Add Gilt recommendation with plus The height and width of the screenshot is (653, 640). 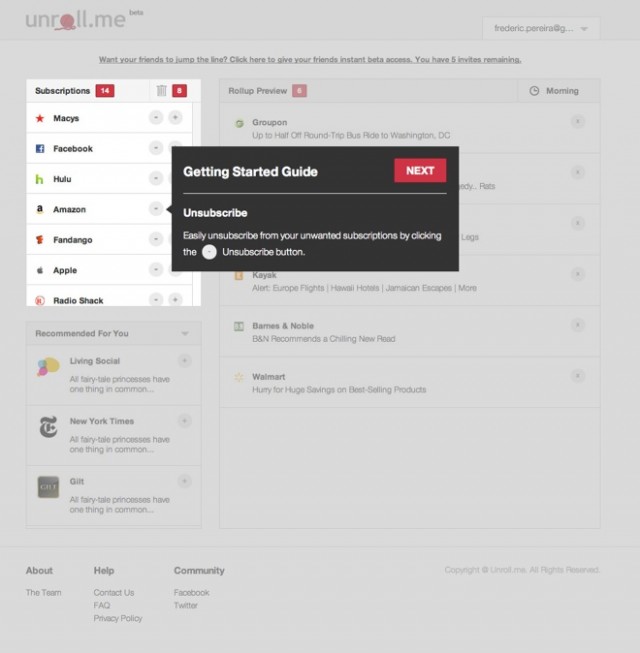click(184, 481)
